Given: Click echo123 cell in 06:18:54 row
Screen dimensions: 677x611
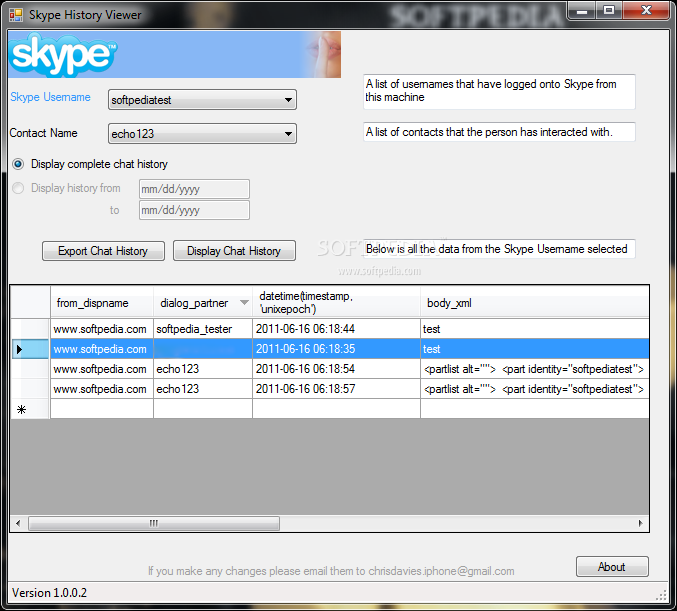Looking at the screenshot, I should pyautogui.click(x=203, y=369).
